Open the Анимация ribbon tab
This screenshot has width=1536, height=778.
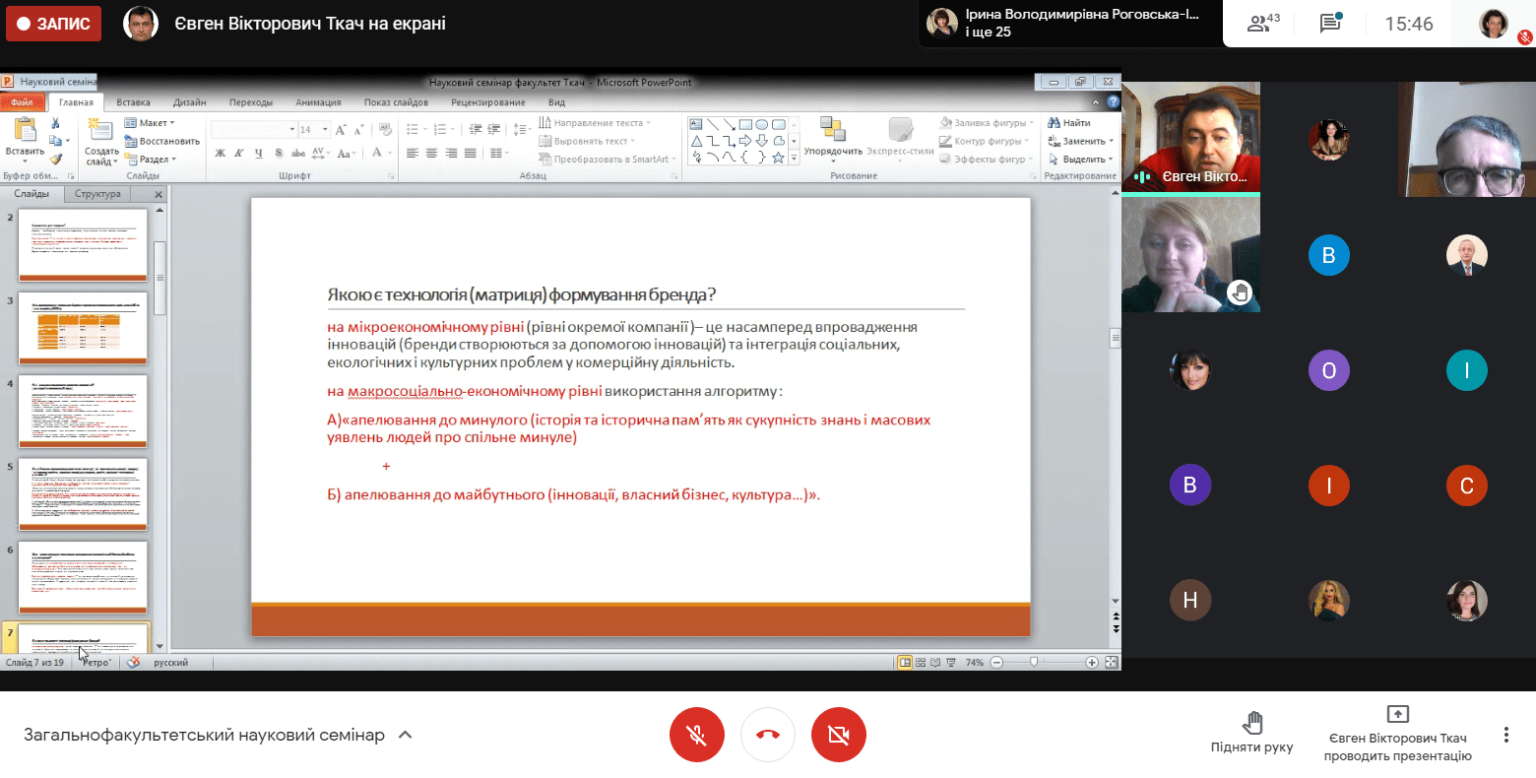[318, 102]
